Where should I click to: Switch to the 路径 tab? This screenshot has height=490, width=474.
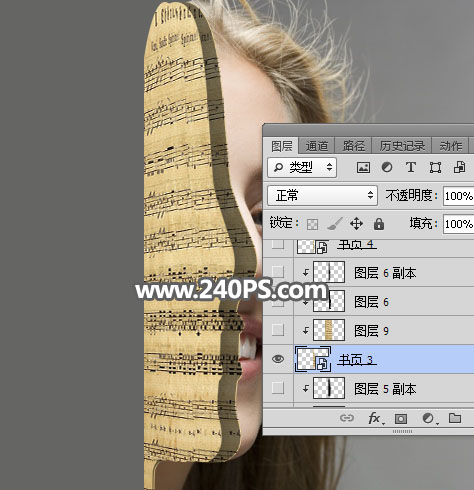click(354, 146)
